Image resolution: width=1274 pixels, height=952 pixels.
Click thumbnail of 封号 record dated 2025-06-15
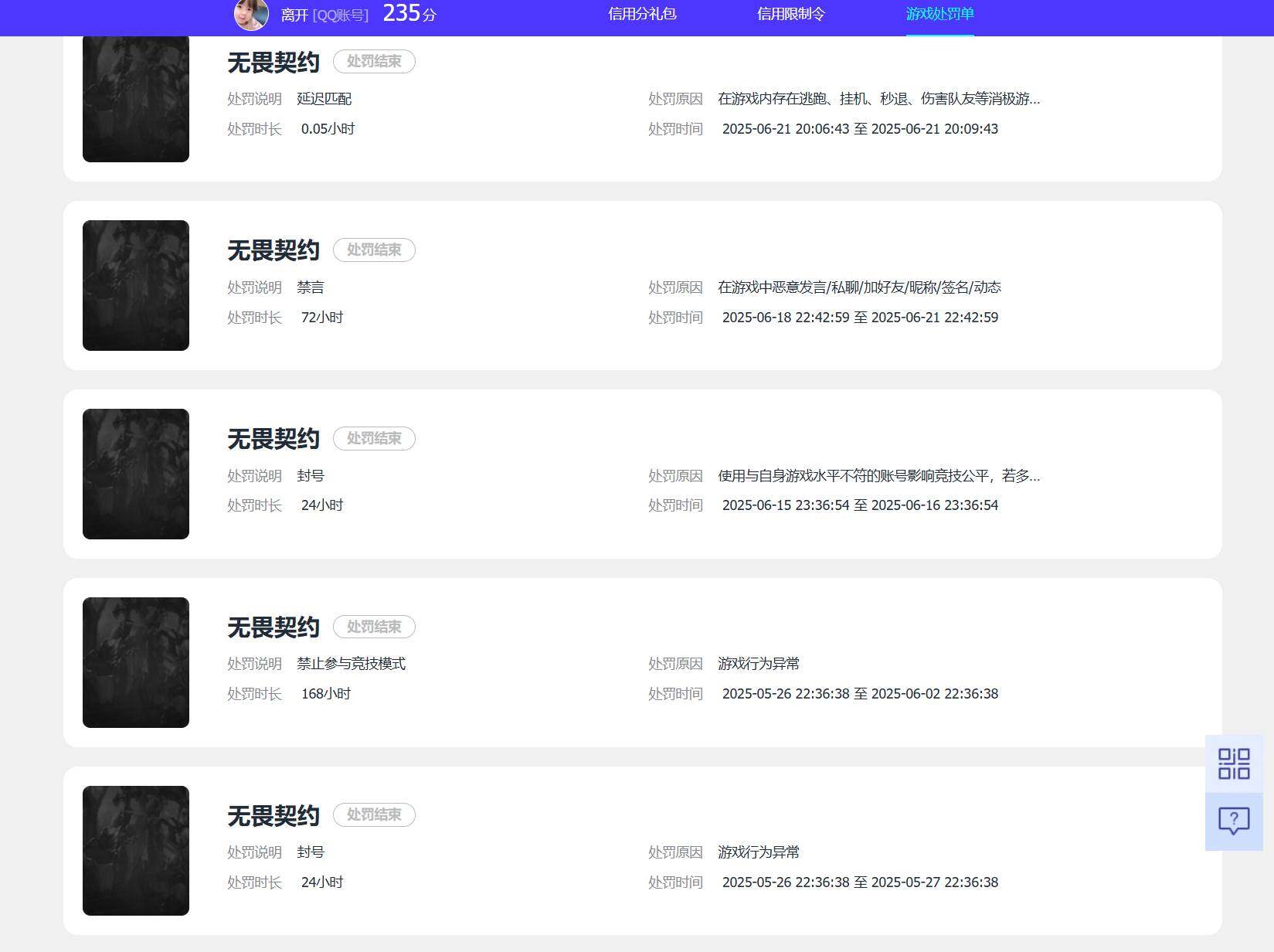(x=136, y=474)
